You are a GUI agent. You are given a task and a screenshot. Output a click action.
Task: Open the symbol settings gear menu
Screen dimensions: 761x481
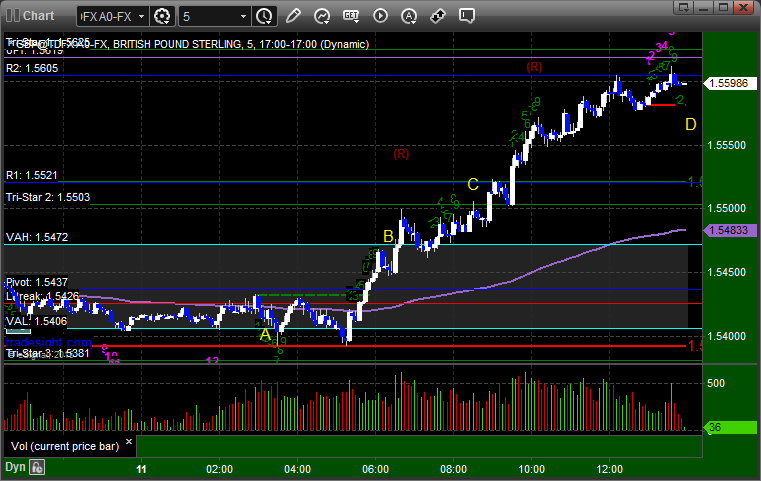[x=162, y=17]
